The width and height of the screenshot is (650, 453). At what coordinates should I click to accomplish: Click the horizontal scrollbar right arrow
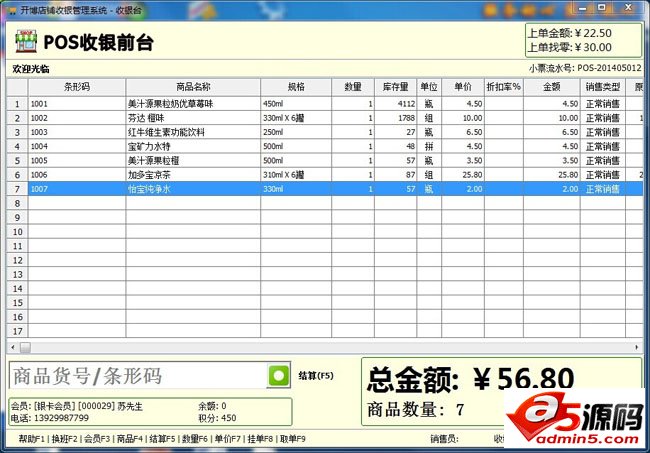click(x=637, y=347)
